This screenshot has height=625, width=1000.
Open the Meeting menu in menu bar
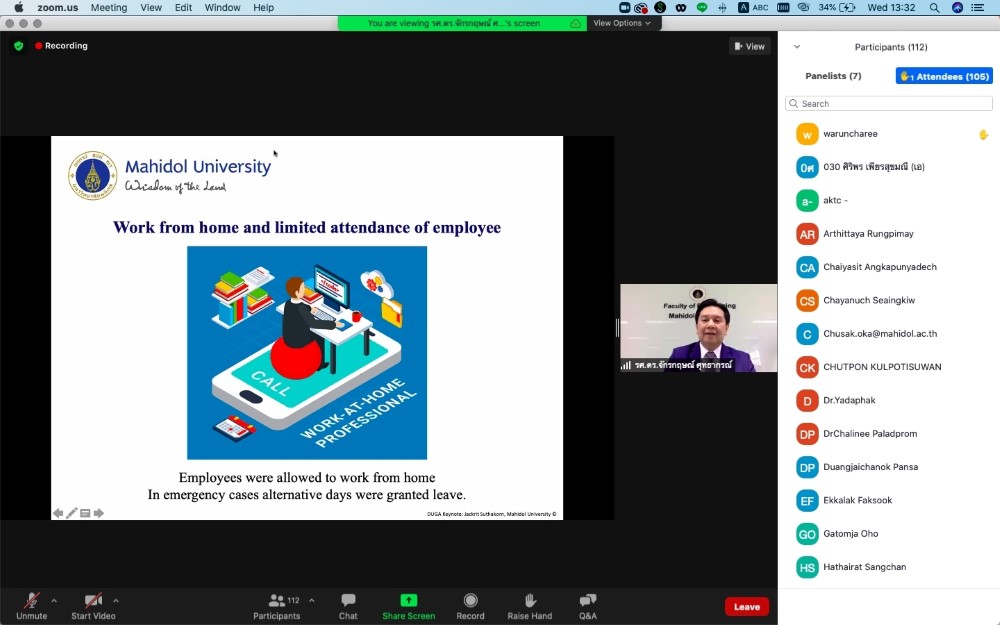click(x=109, y=7)
